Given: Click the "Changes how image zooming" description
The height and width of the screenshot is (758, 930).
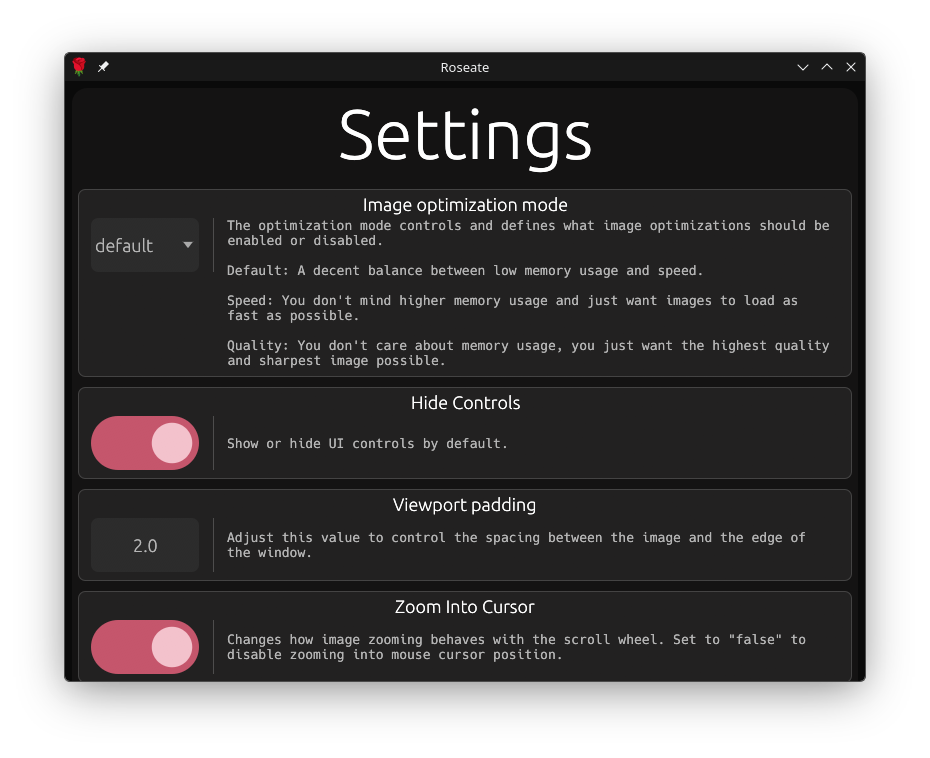Looking at the screenshot, I should tap(516, 647).
